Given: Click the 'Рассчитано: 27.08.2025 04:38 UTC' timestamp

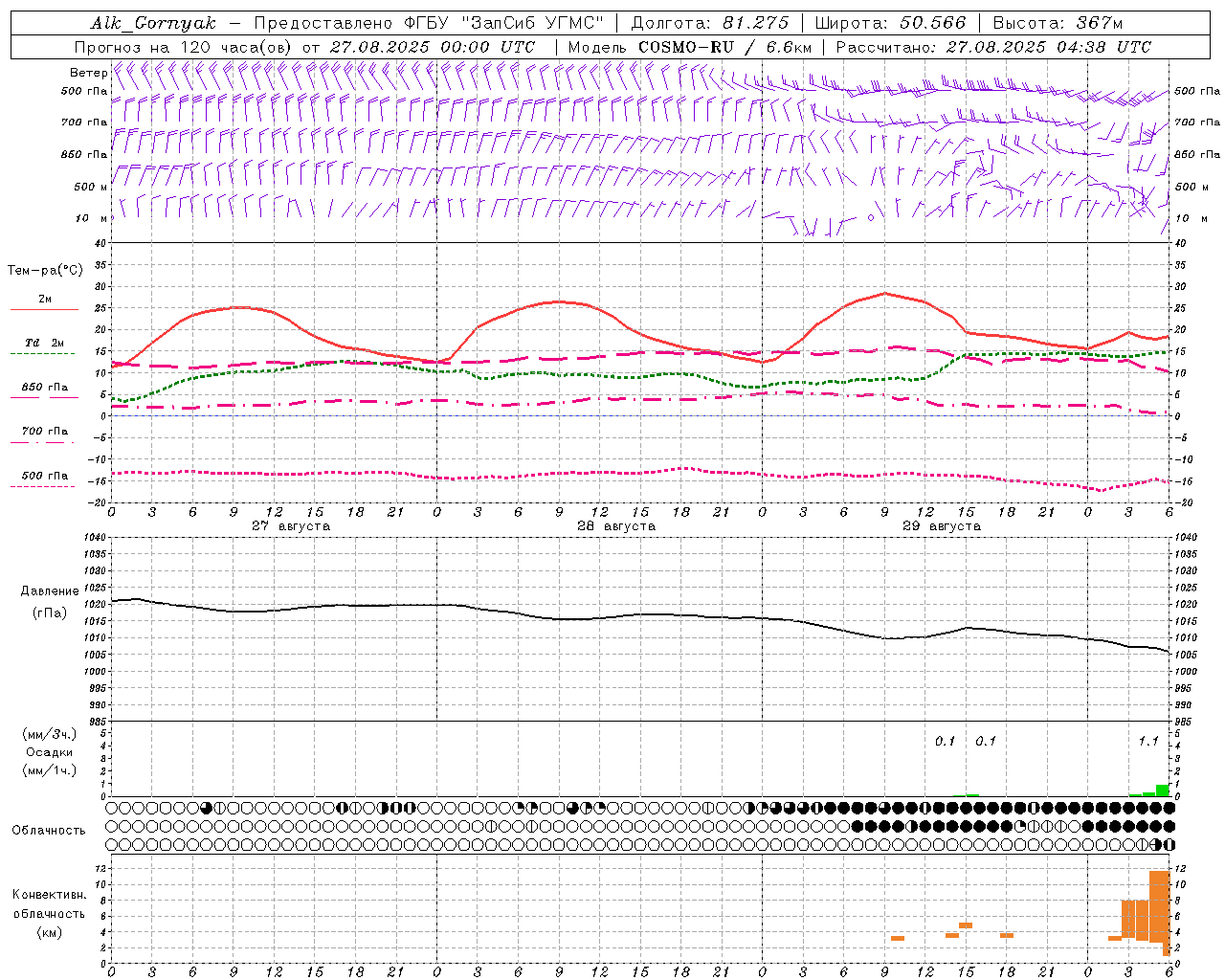Looking at the screenshot, I should [x=993, y=47].
